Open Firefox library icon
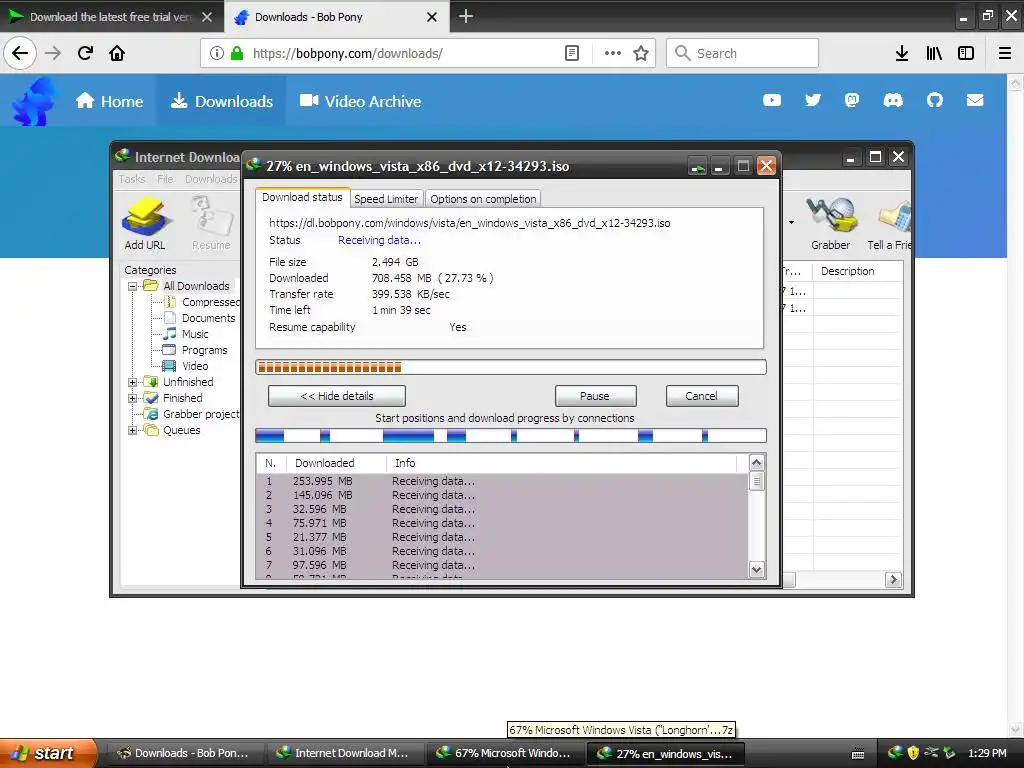The image size is (1024, 768). (x=934, y=53)
